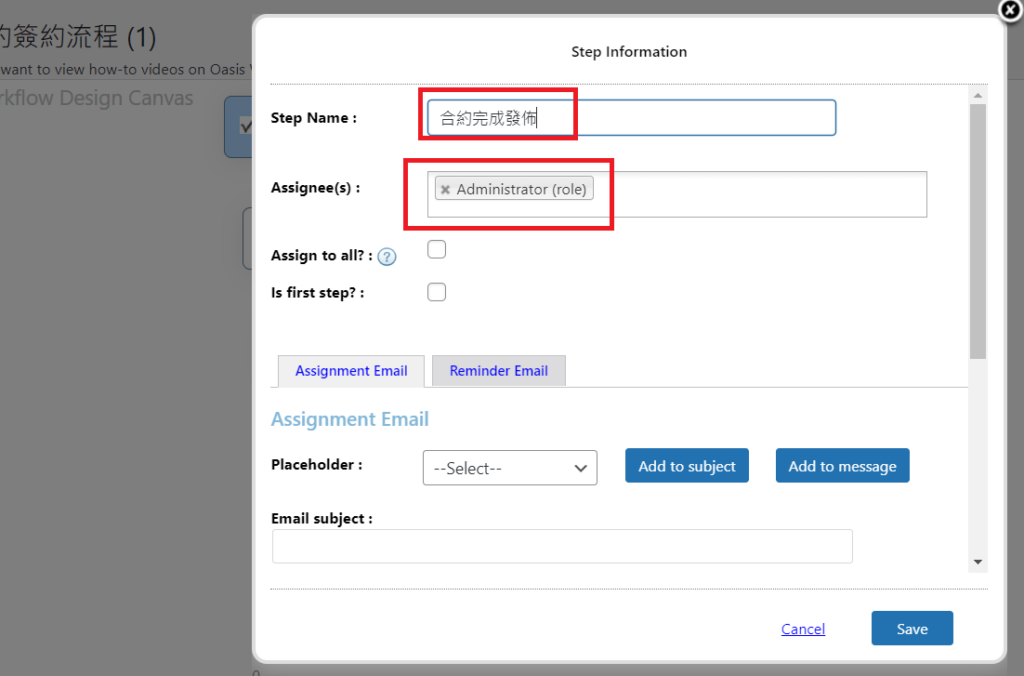1024x676 pixels.
Task: Open the Reminder Email tab
Action: click(498, 371)
